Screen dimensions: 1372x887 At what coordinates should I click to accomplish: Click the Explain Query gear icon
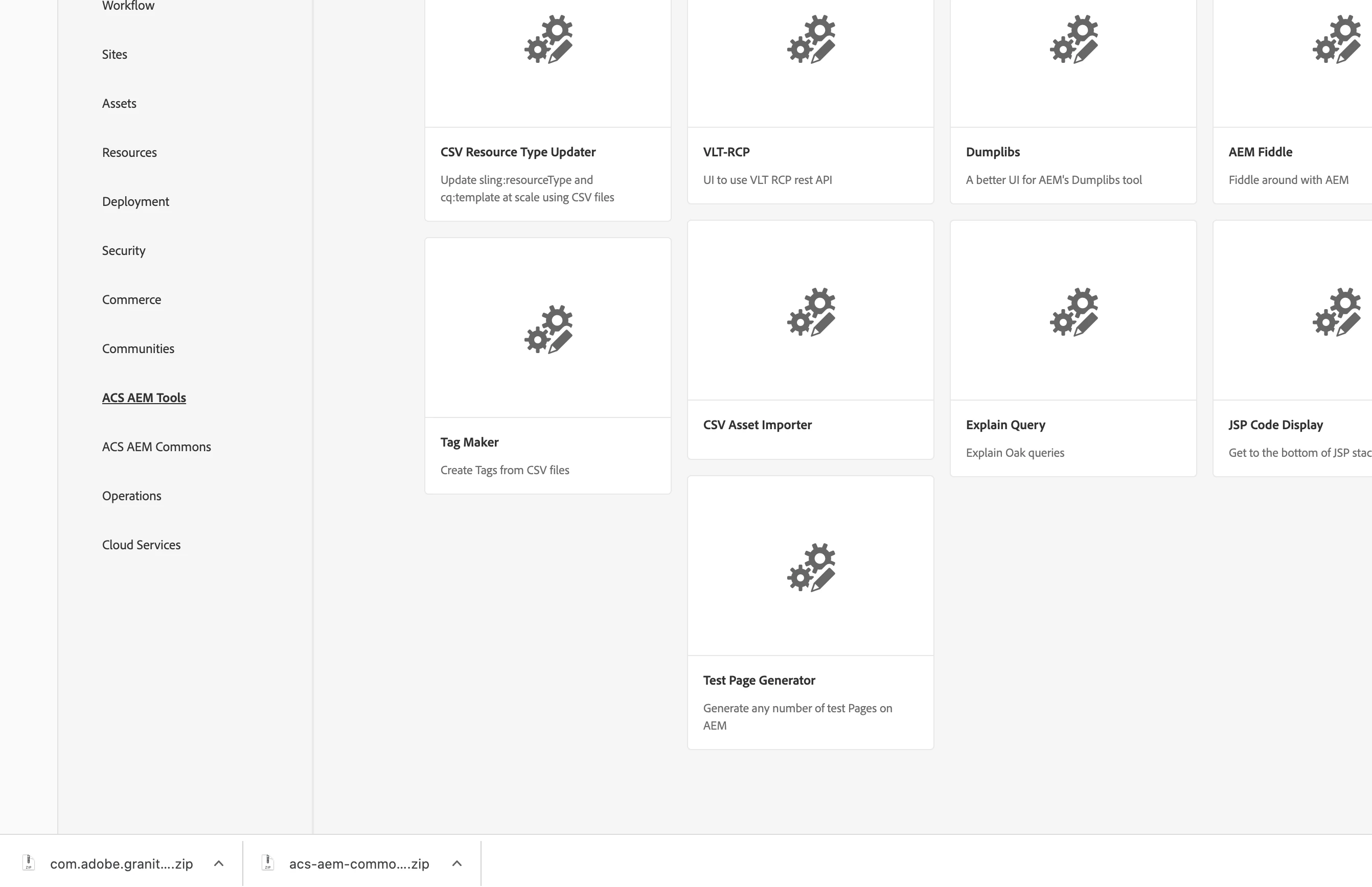[x=1073, y=312]
